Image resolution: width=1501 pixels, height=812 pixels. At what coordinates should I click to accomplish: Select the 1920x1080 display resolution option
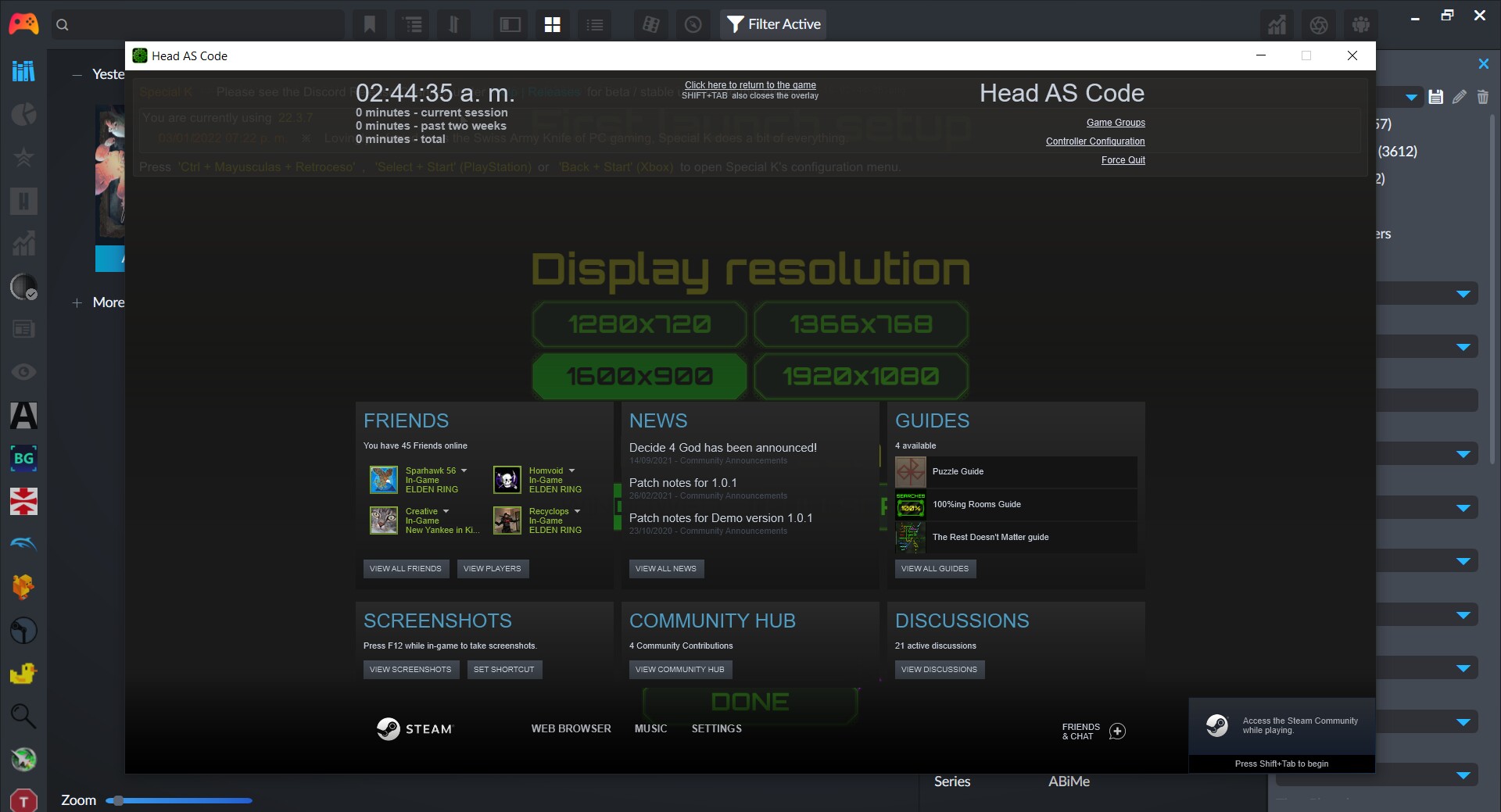tap(862, 376)
